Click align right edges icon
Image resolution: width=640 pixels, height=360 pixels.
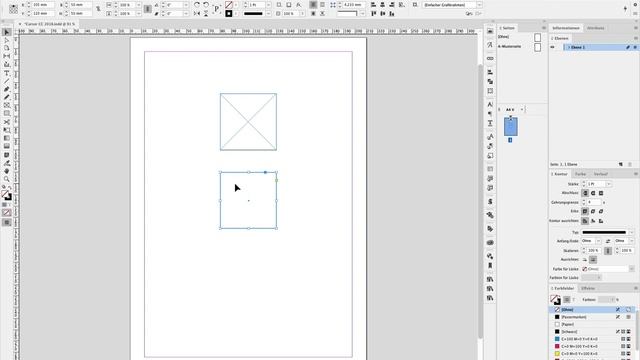[x=391, y=5]
